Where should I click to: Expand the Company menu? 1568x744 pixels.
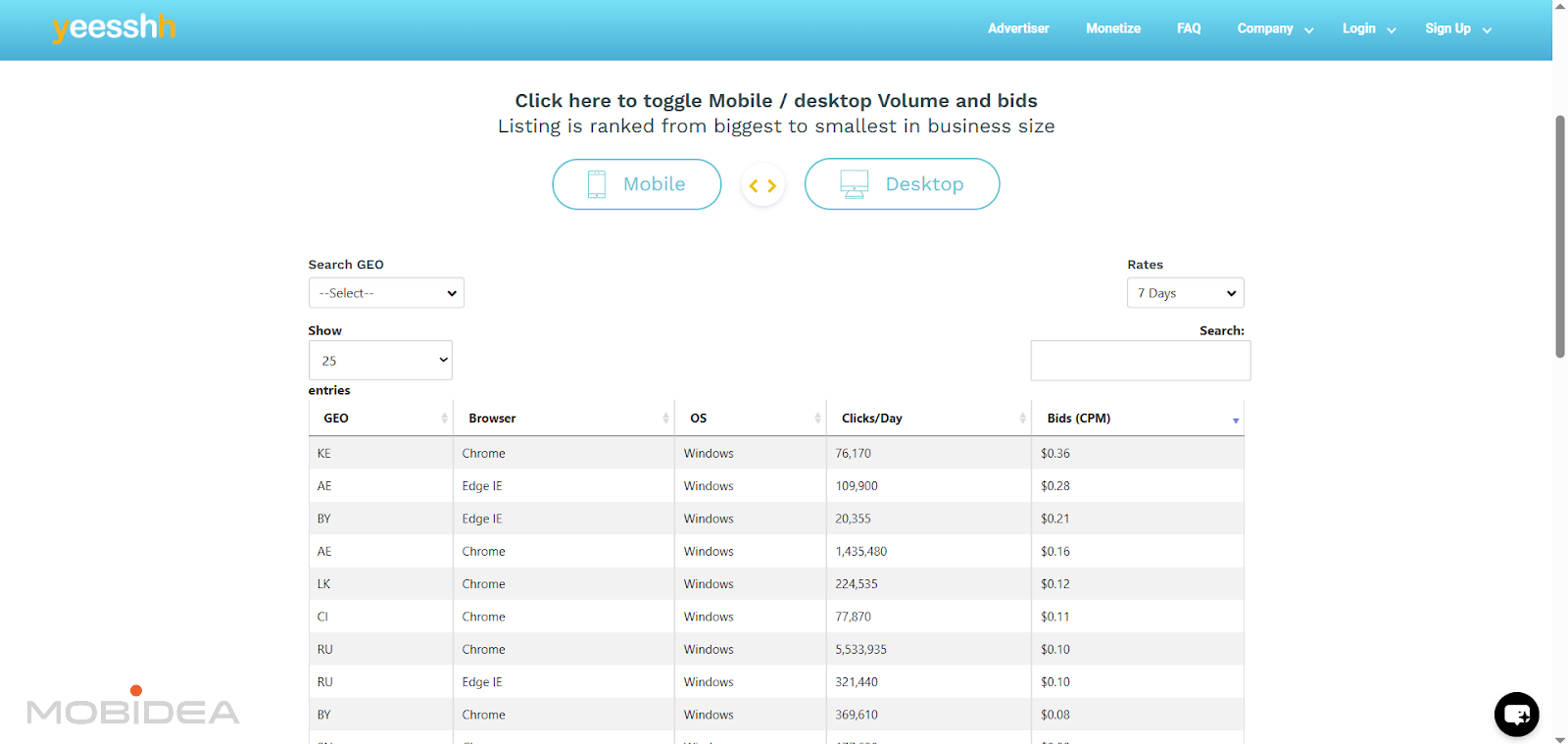[1274, 29]
